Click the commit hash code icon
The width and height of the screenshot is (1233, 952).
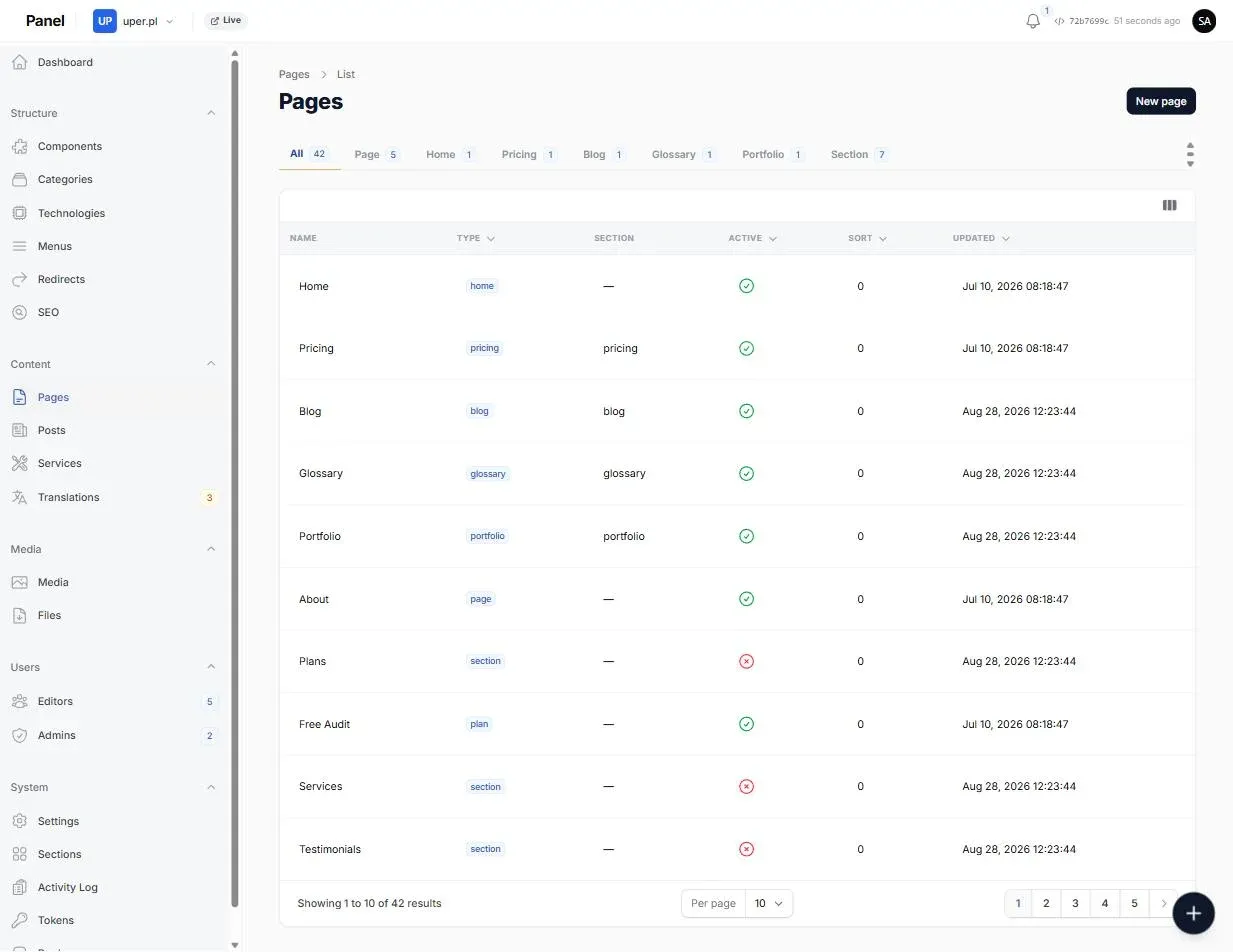1059,21
